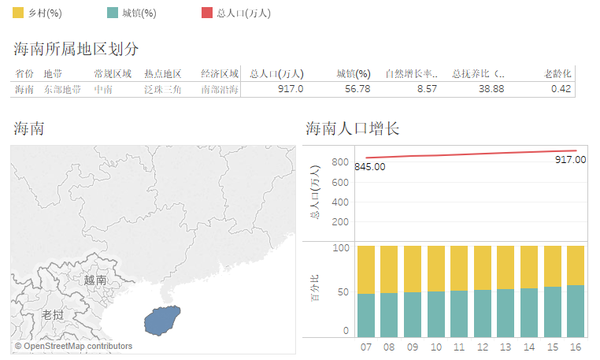Click the 总抚养比 column header

tap(478, 73)
